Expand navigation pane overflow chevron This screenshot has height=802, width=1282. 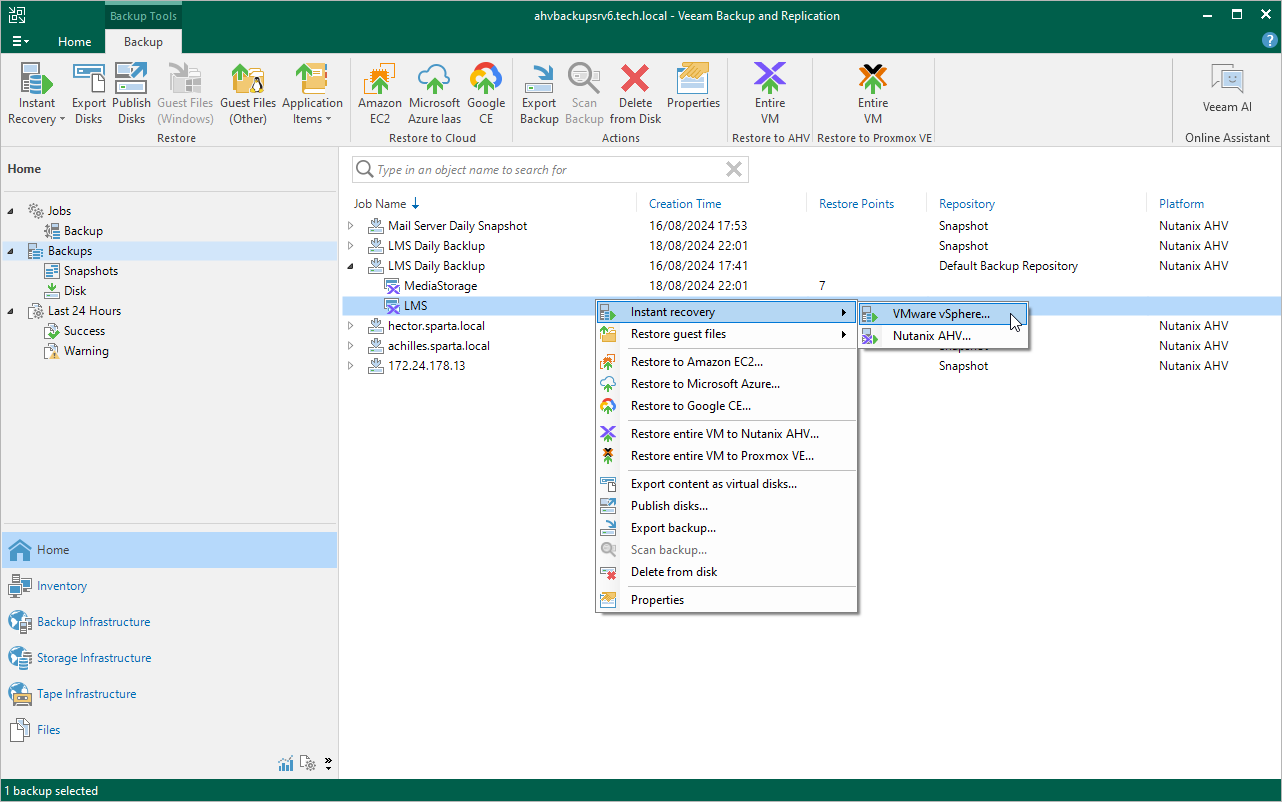328,763
